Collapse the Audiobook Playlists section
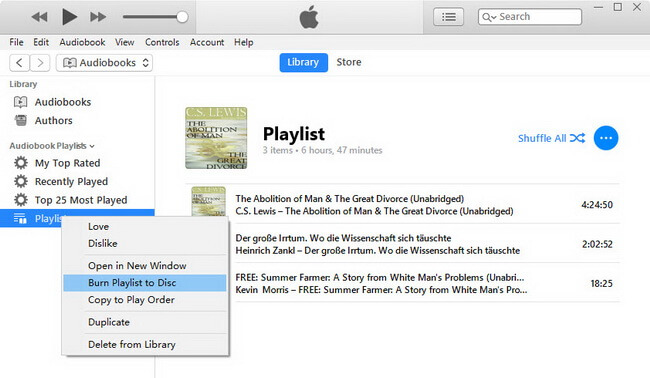This screenshot has width=650, height=378. pos(92,146)
